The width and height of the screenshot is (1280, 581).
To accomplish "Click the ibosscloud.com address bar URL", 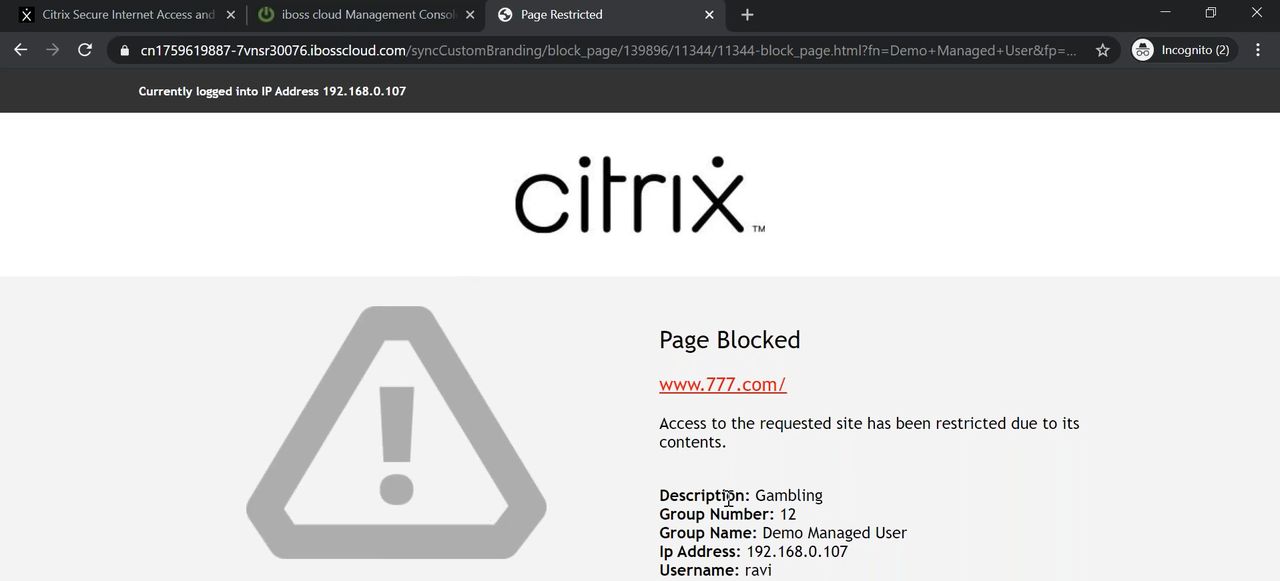I will [600, 50].
